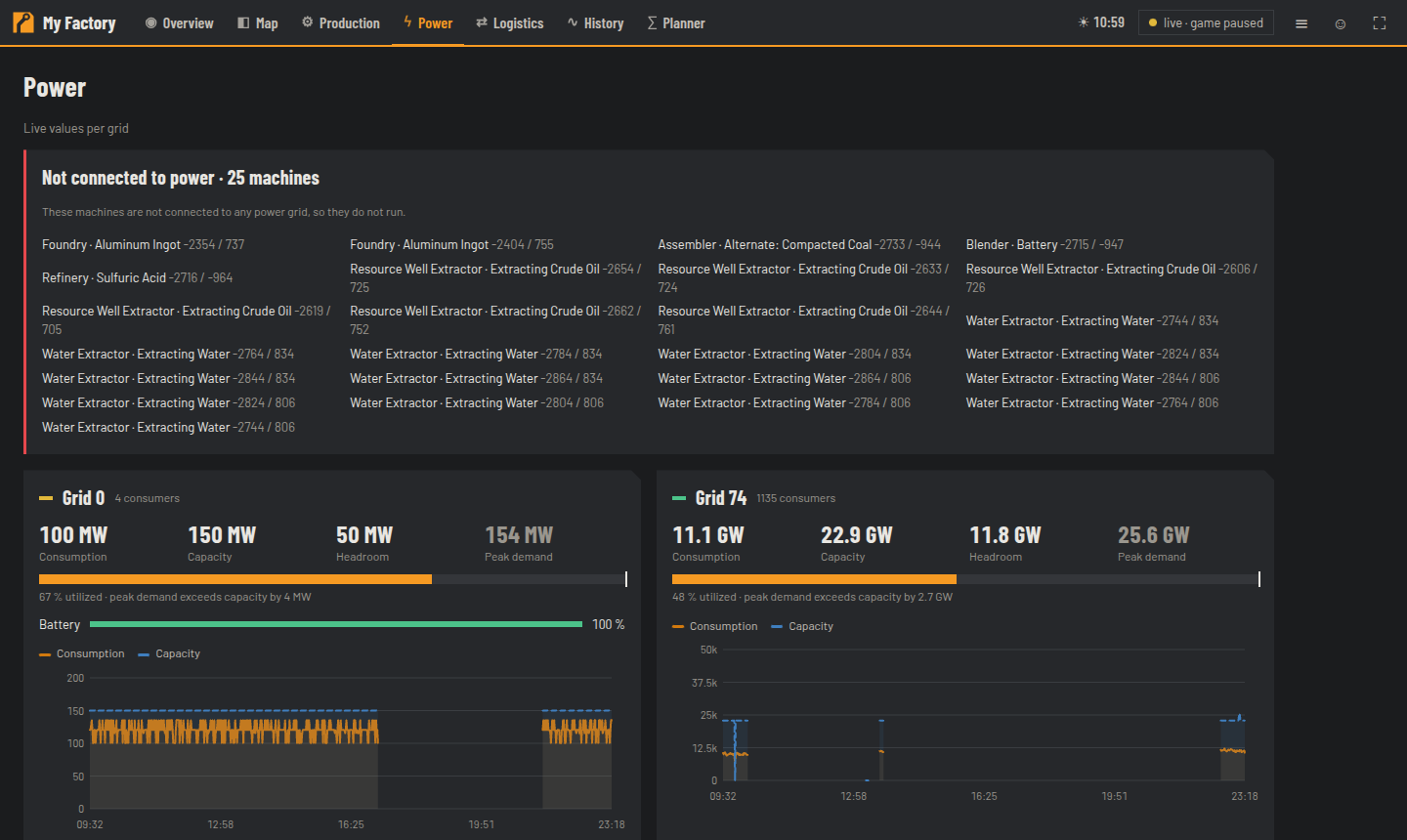Select Foundry Aluminum Ingot -2354 / 737 entry

click(144, 245)
